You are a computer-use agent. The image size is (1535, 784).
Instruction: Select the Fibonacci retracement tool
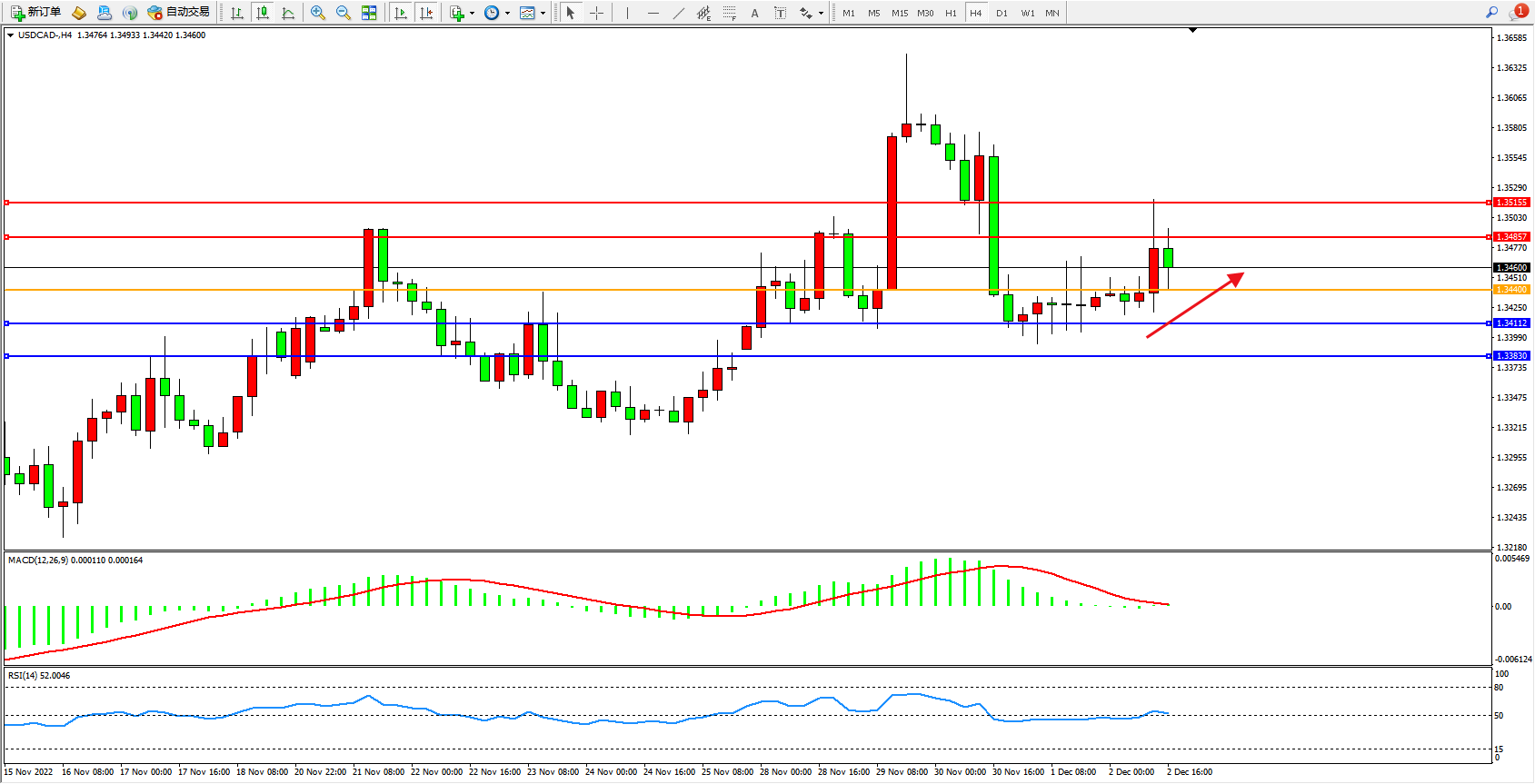pos(729,13)
